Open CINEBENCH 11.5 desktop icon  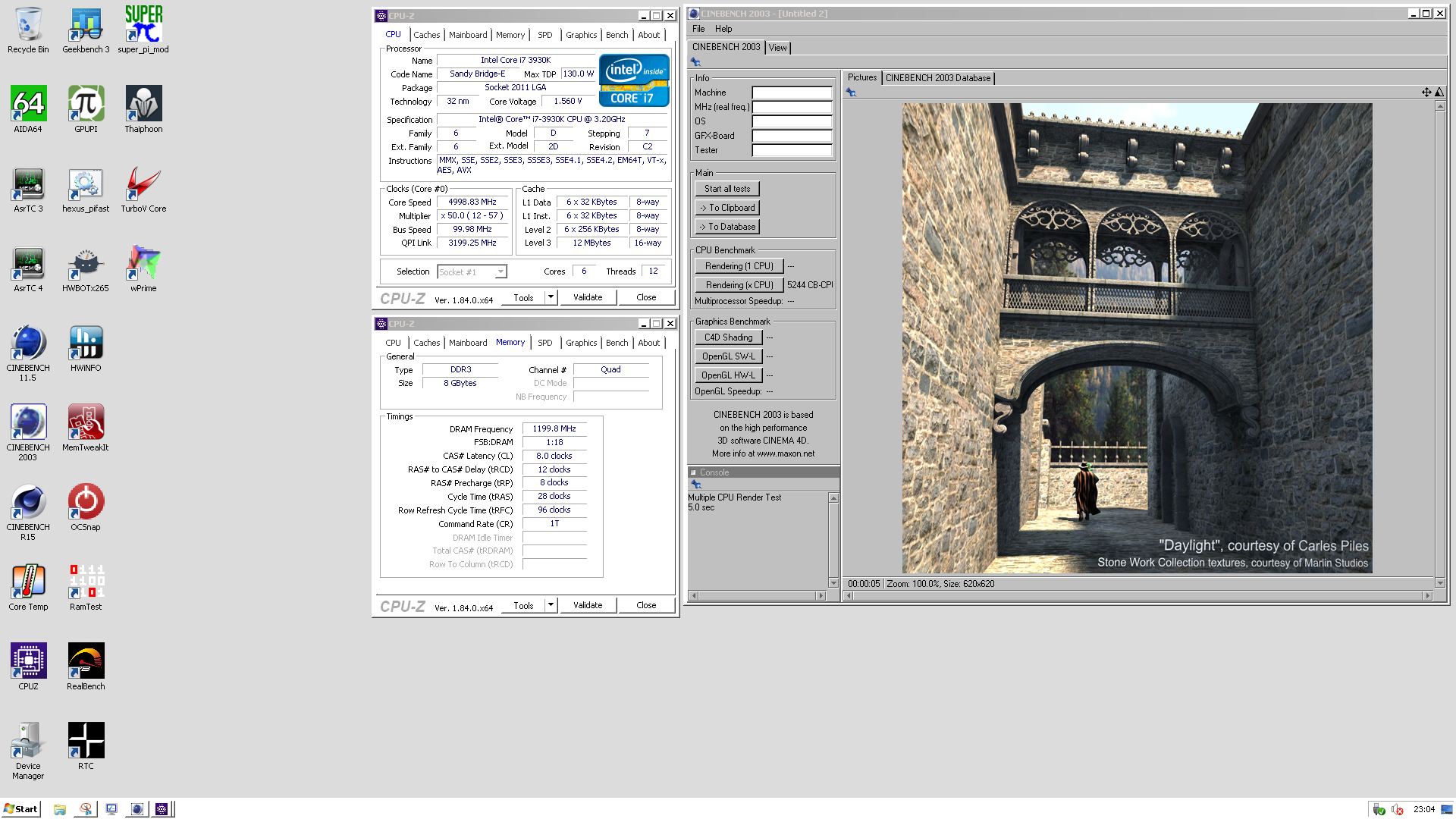point(28,353)
